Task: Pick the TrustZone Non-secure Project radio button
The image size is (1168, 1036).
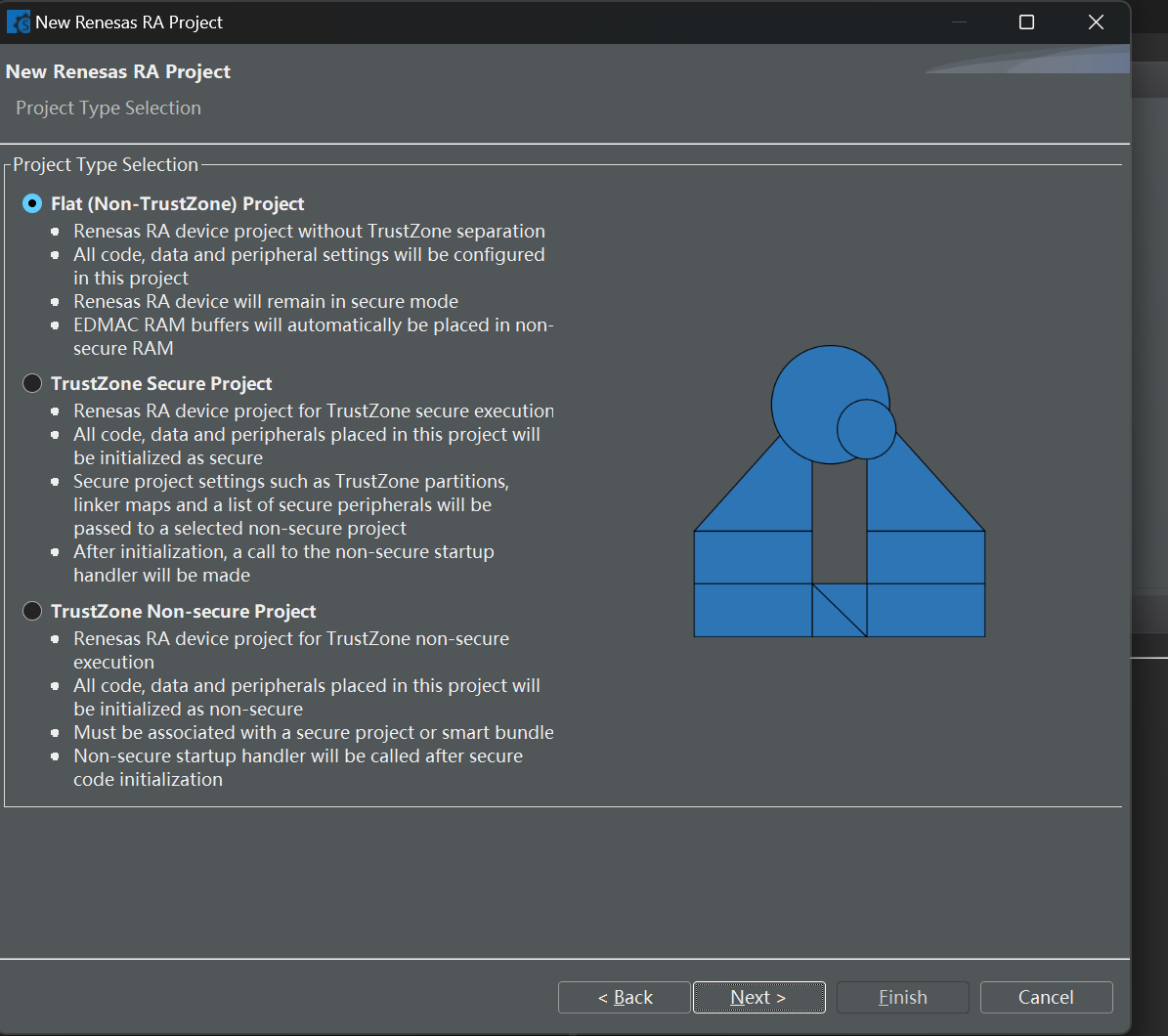Action: pos(32,611)
